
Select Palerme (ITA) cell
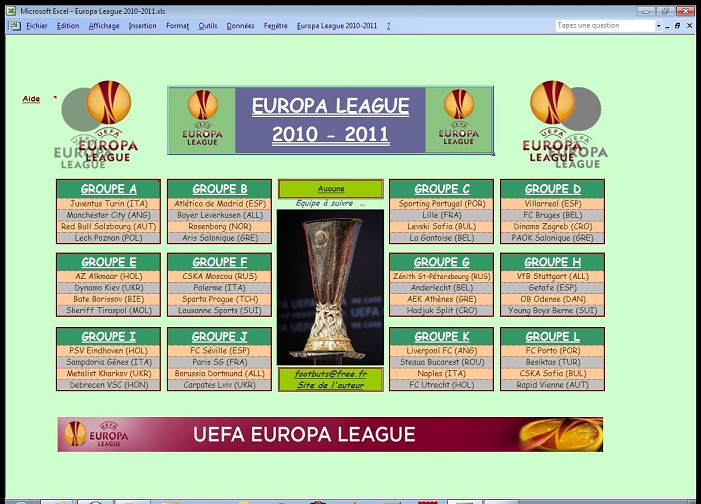pos(220,288)
